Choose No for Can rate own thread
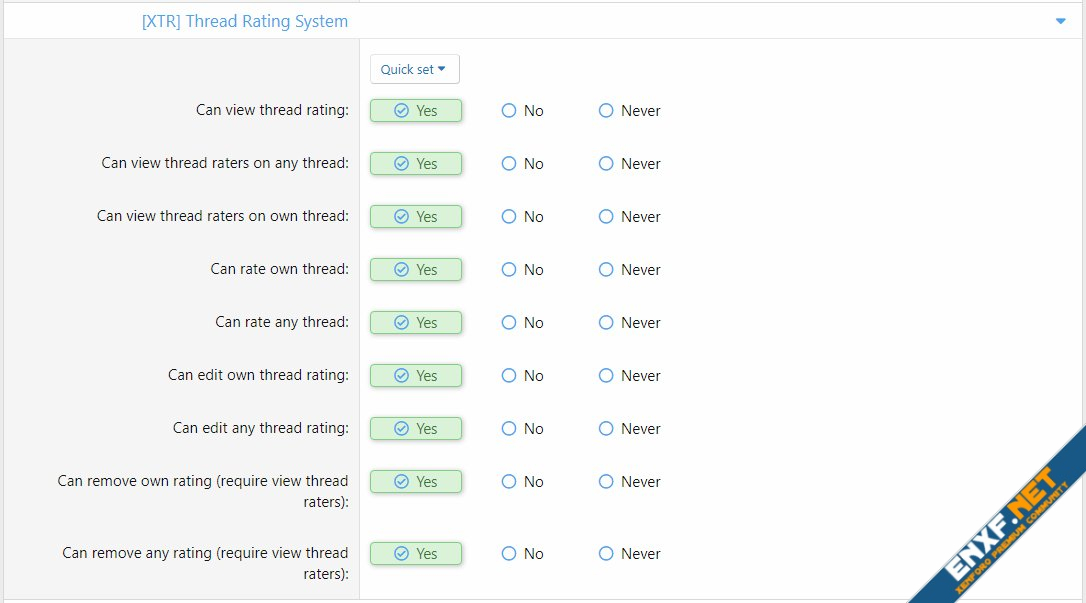Image resolution: width=1086 pixels, height=603 pixels. click(522, 270)
